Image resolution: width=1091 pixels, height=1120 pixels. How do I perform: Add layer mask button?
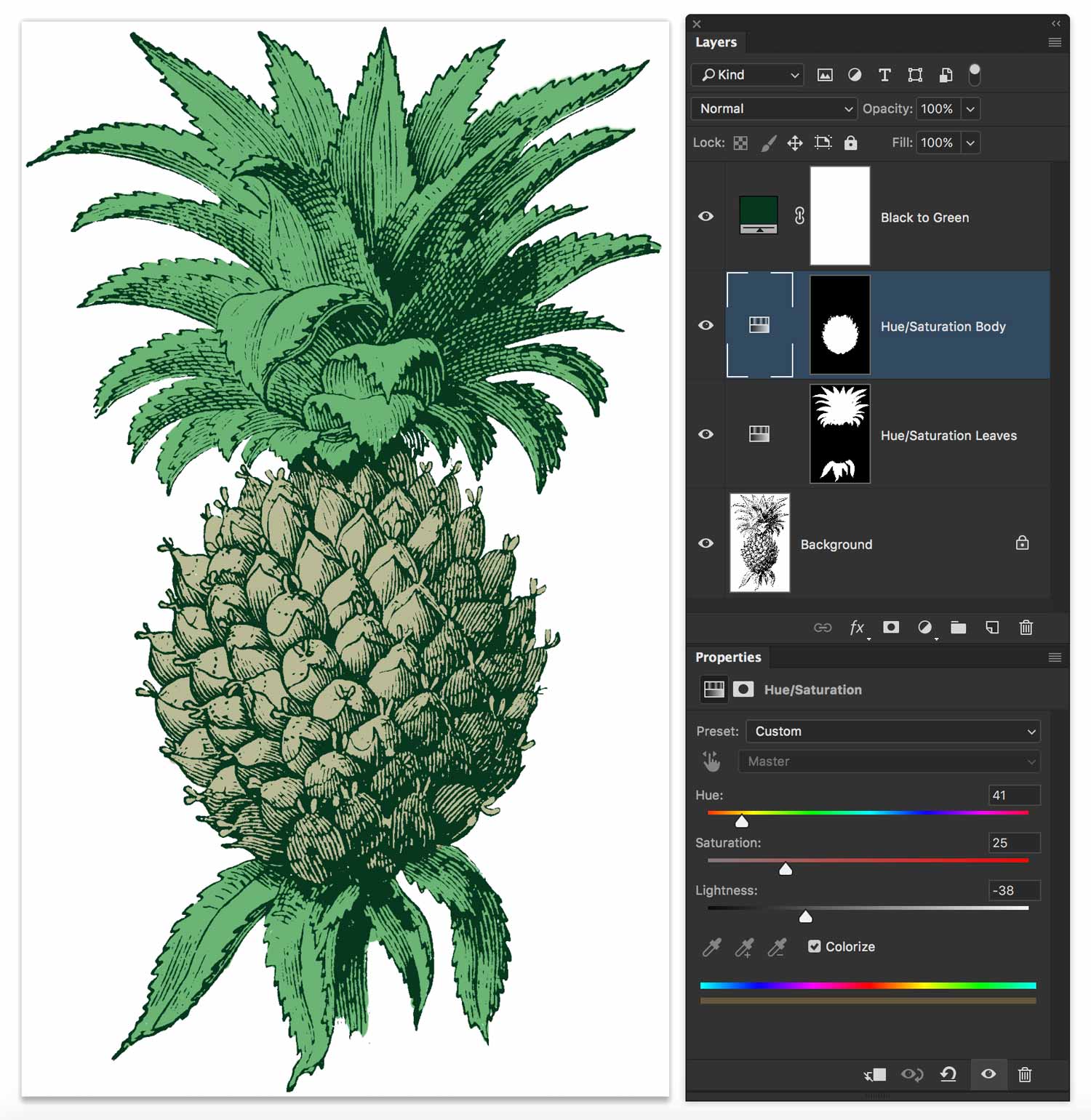(x=891, y=627)
